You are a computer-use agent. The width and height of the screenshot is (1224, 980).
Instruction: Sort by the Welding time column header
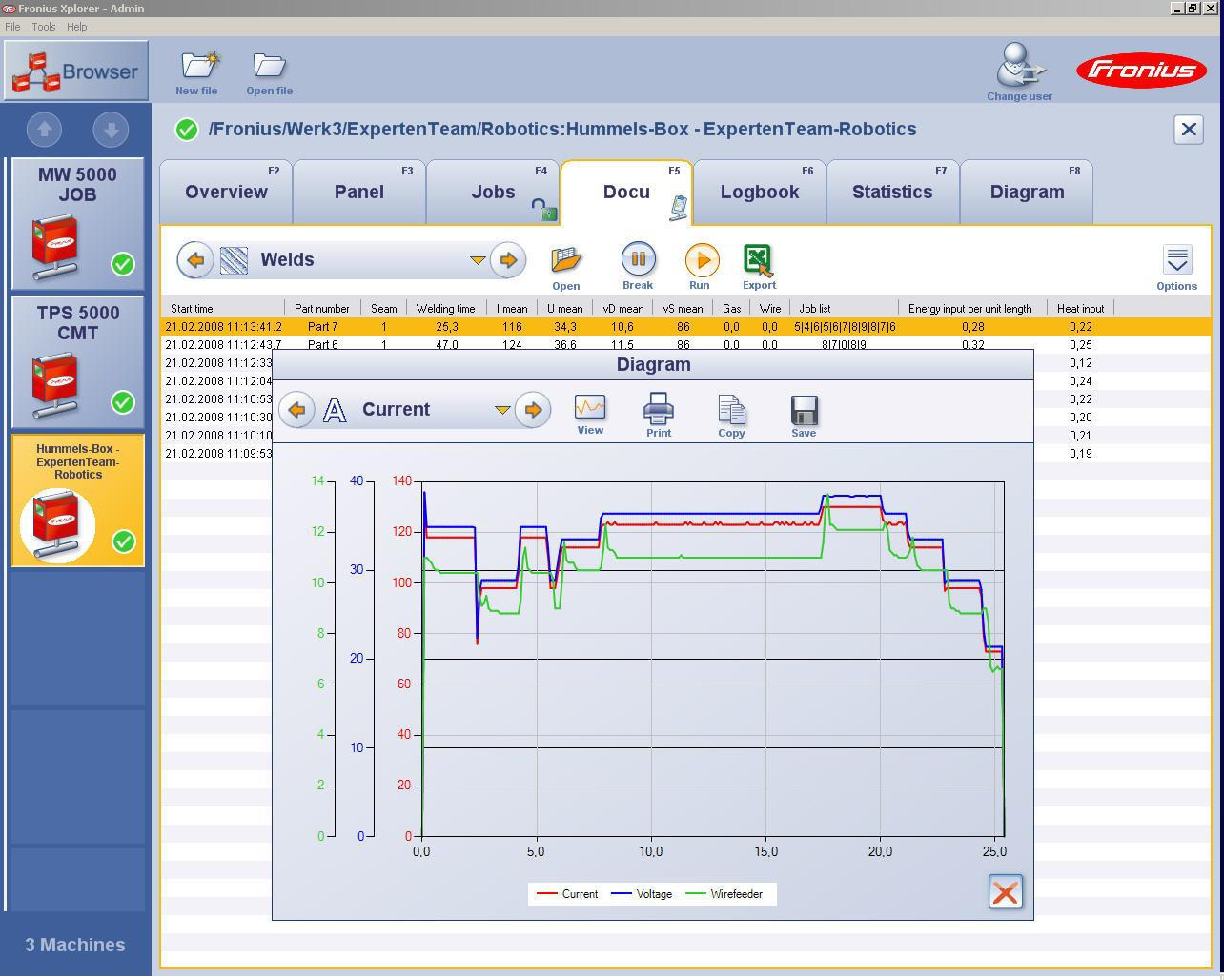[x=445, y=308]
